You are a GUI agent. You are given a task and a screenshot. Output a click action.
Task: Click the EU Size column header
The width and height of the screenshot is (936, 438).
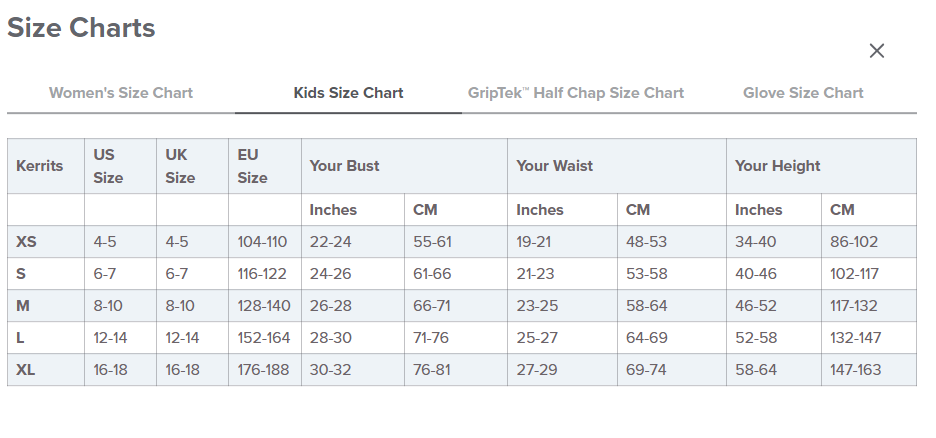point(252,166)
